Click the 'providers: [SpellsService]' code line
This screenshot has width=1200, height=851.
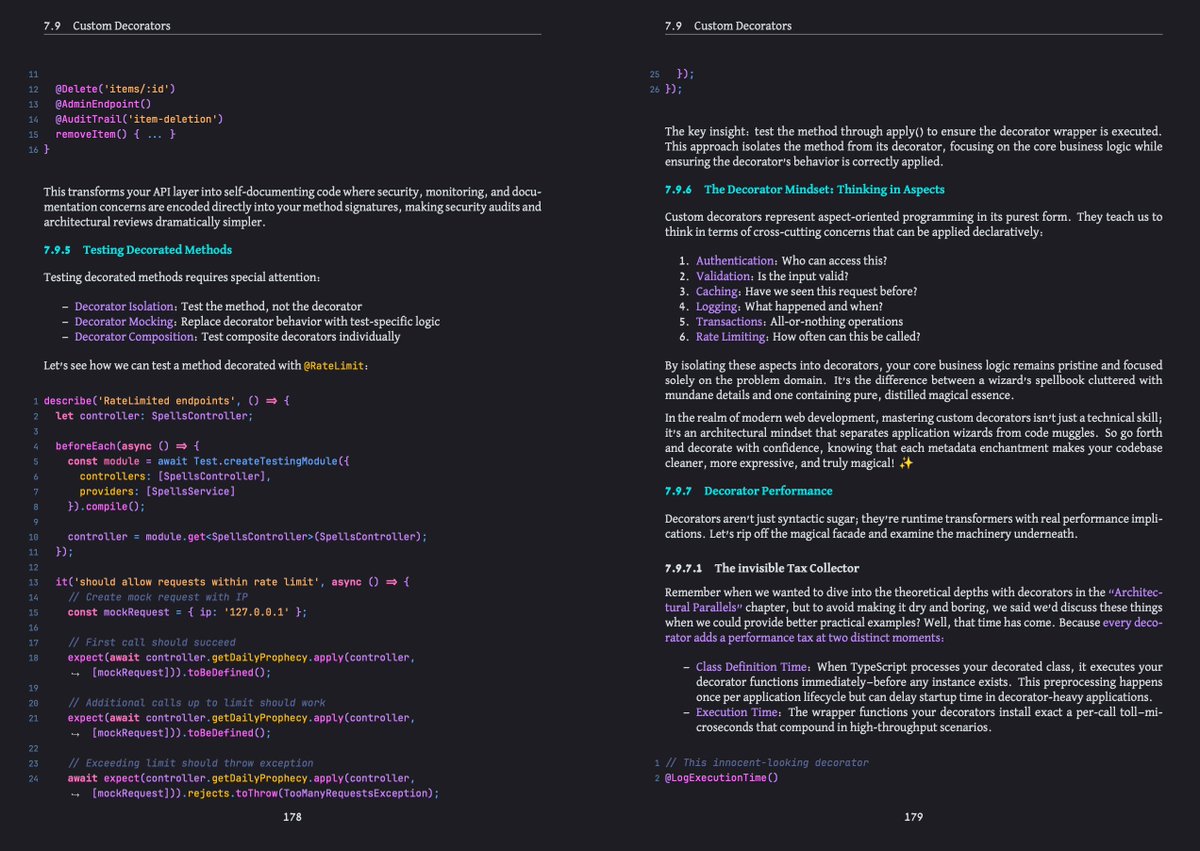[x=158, y=492]
